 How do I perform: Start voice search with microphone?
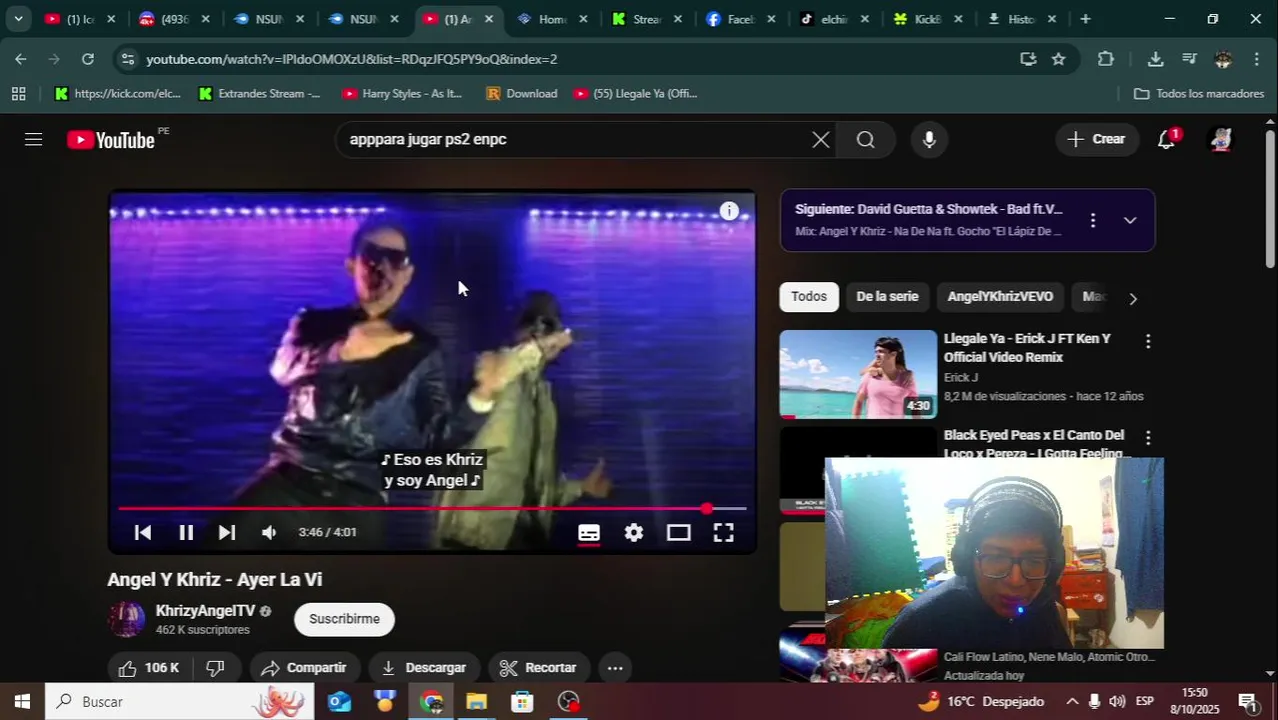(x=929, y=140)
